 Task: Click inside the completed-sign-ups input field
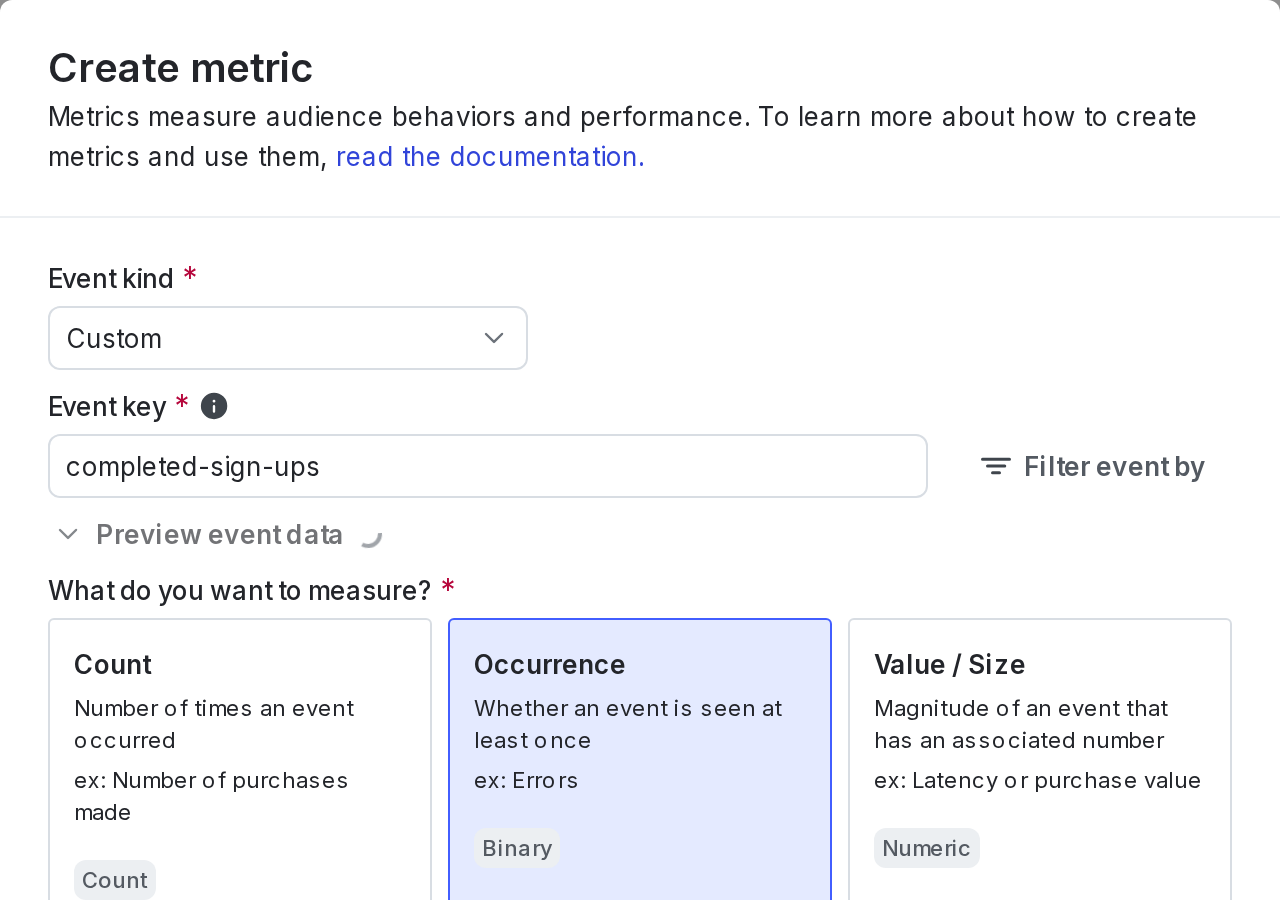[x=488, y=465]
